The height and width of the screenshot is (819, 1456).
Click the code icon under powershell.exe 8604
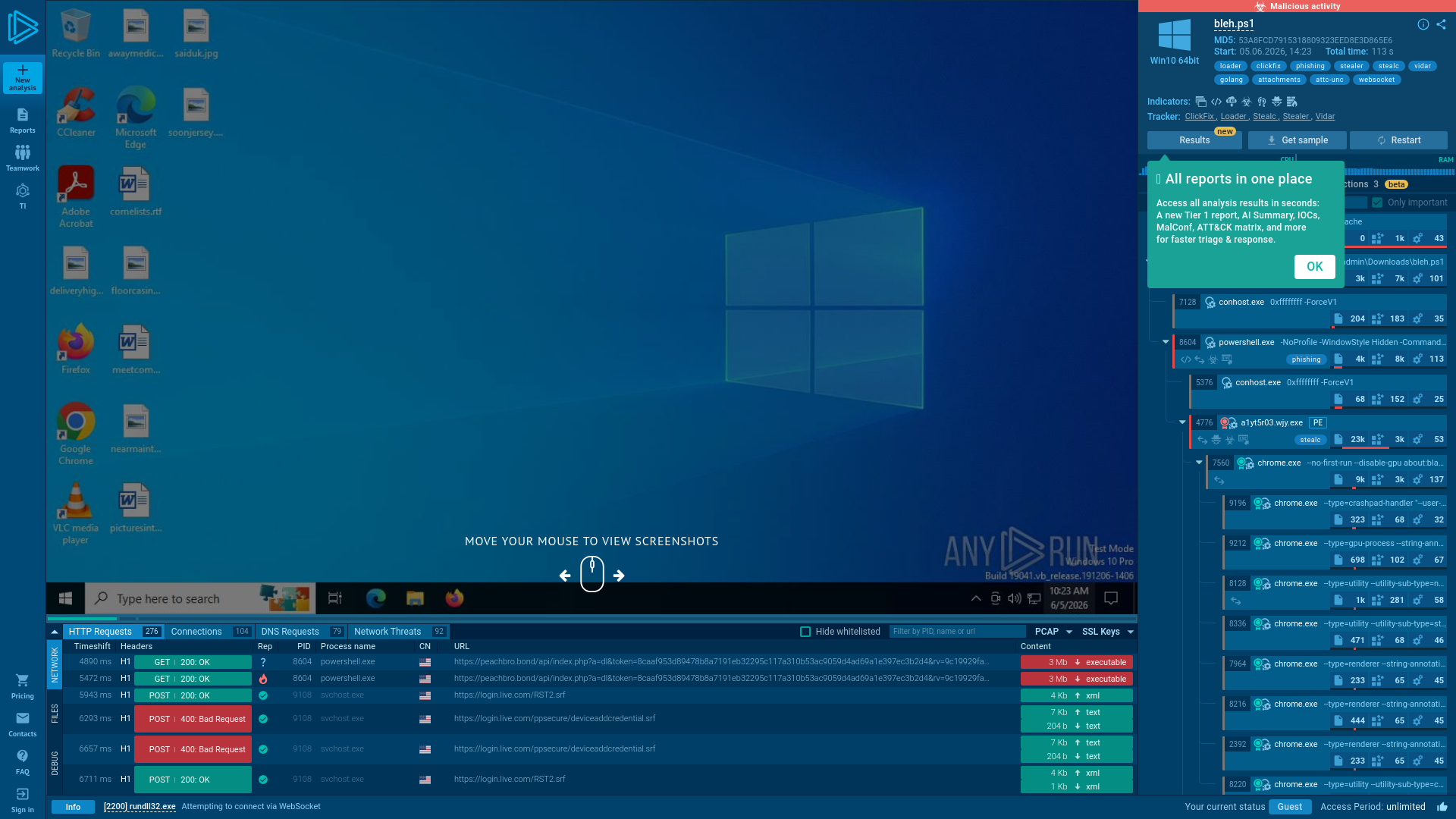coord(1185,359)
